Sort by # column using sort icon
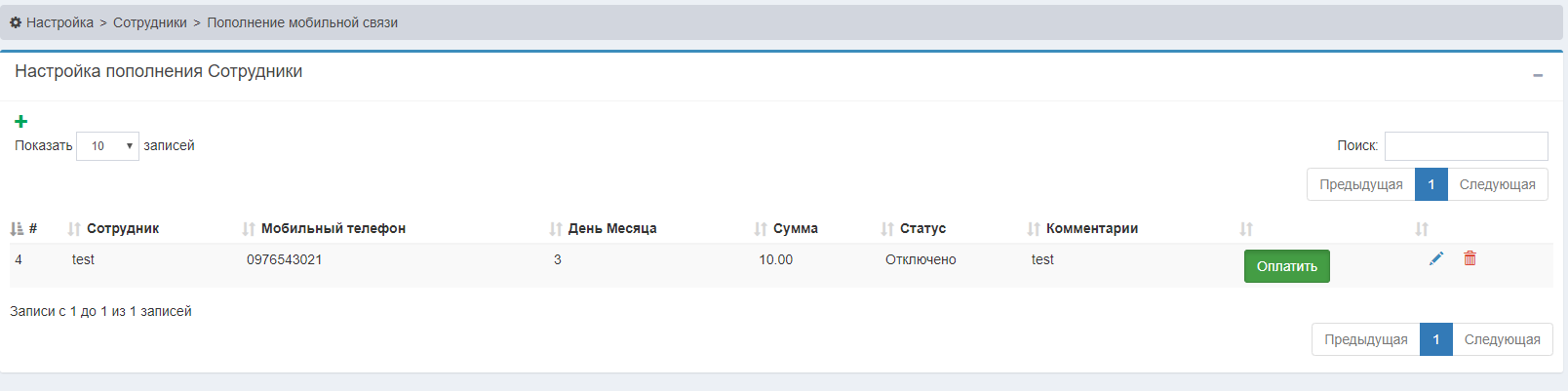 pyautogui.click(x=17, y=229)
